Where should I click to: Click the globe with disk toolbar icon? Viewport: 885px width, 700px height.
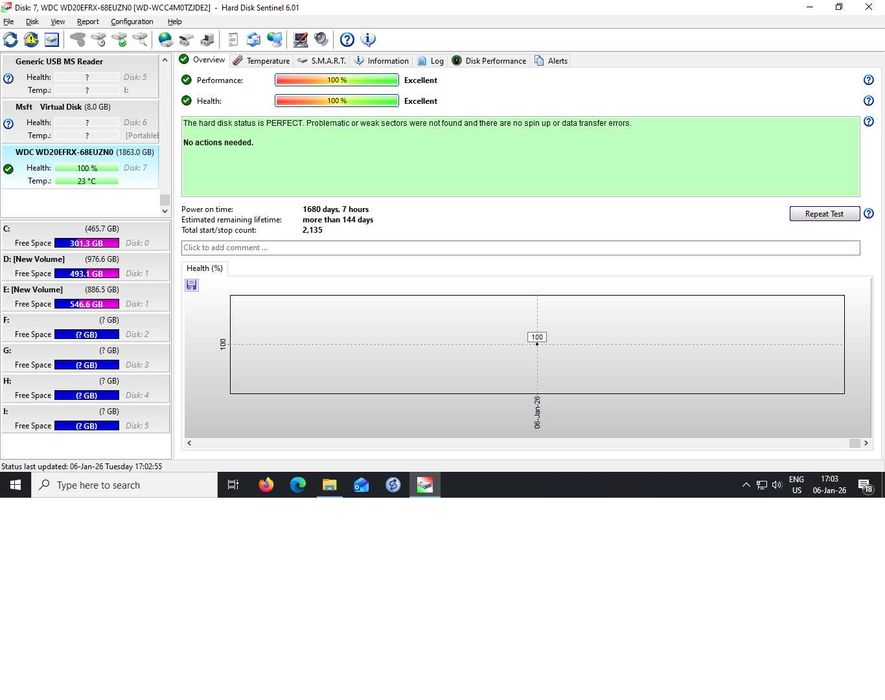point(165,40)
